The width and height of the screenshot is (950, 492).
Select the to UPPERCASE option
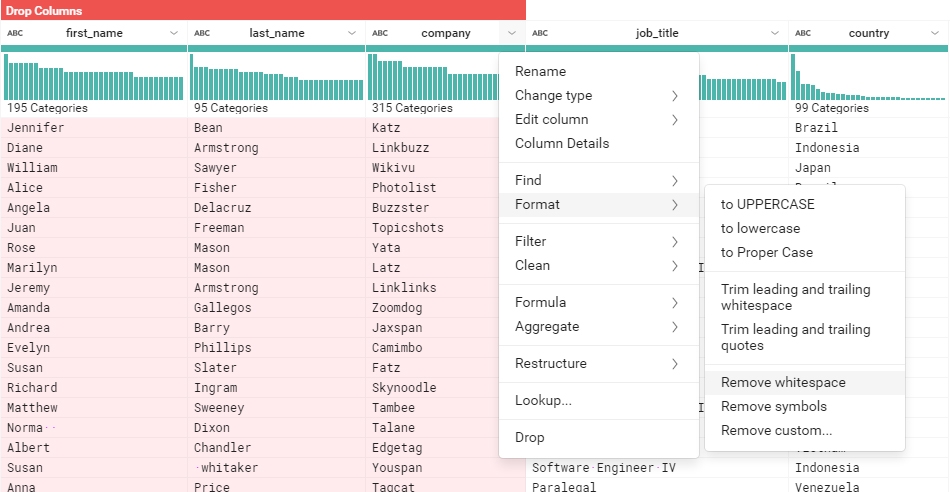point(767,204)
